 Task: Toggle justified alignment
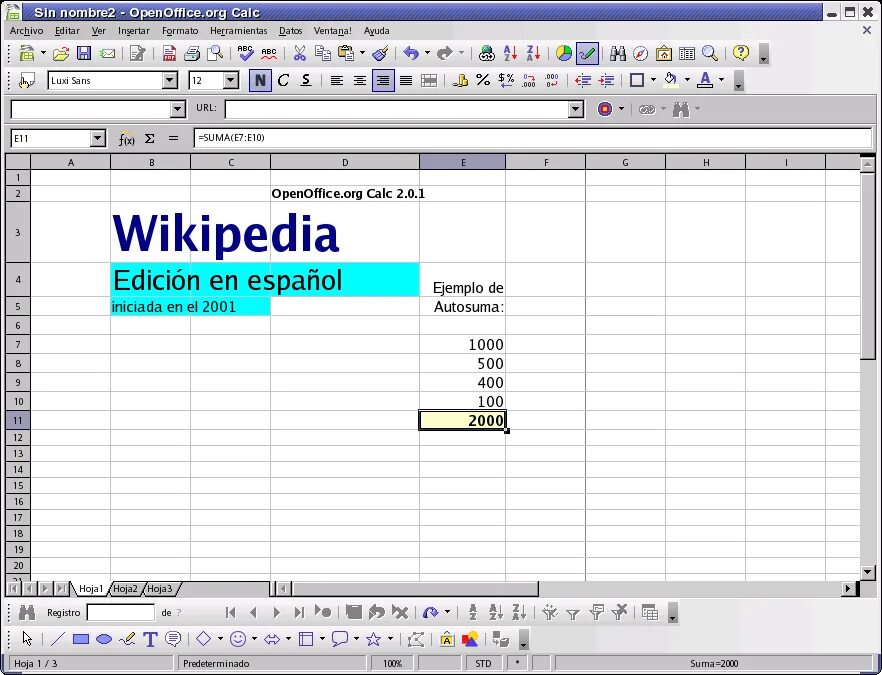[406, 80]
